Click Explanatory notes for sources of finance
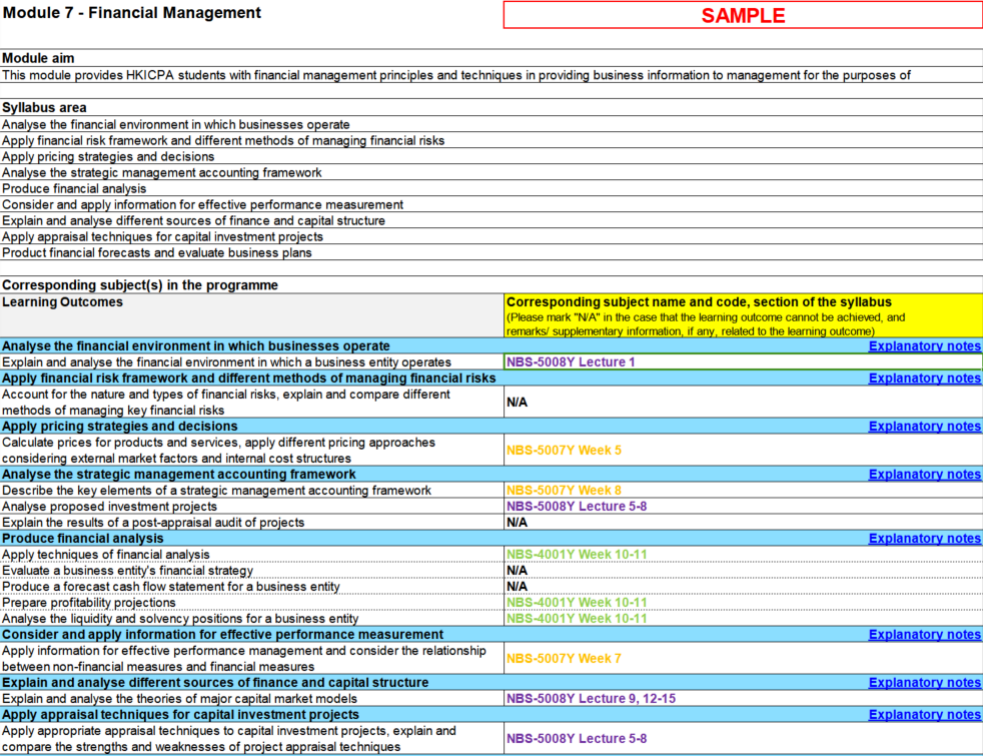The image size is (983, 756). coord(924,682)
